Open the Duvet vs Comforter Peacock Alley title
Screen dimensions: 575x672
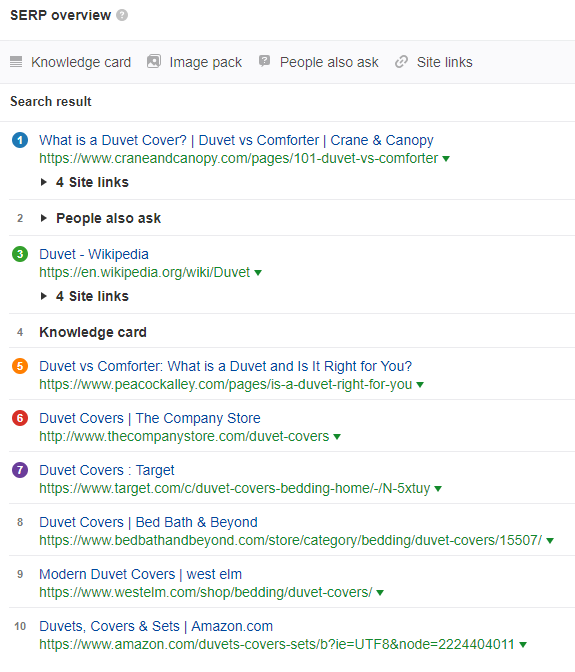tap(225, 366)
